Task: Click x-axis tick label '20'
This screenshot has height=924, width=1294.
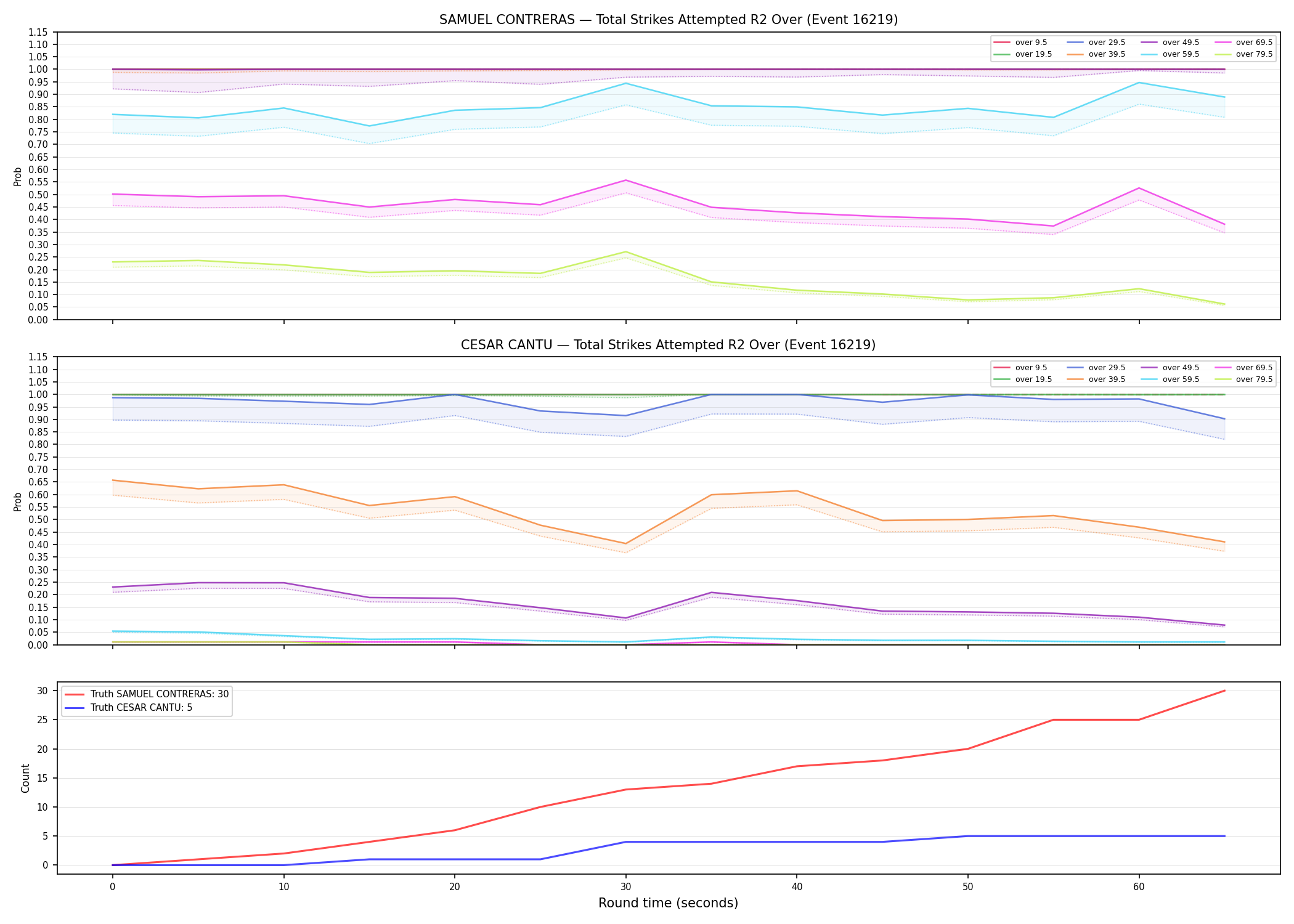Action: [x=455, y=887]
